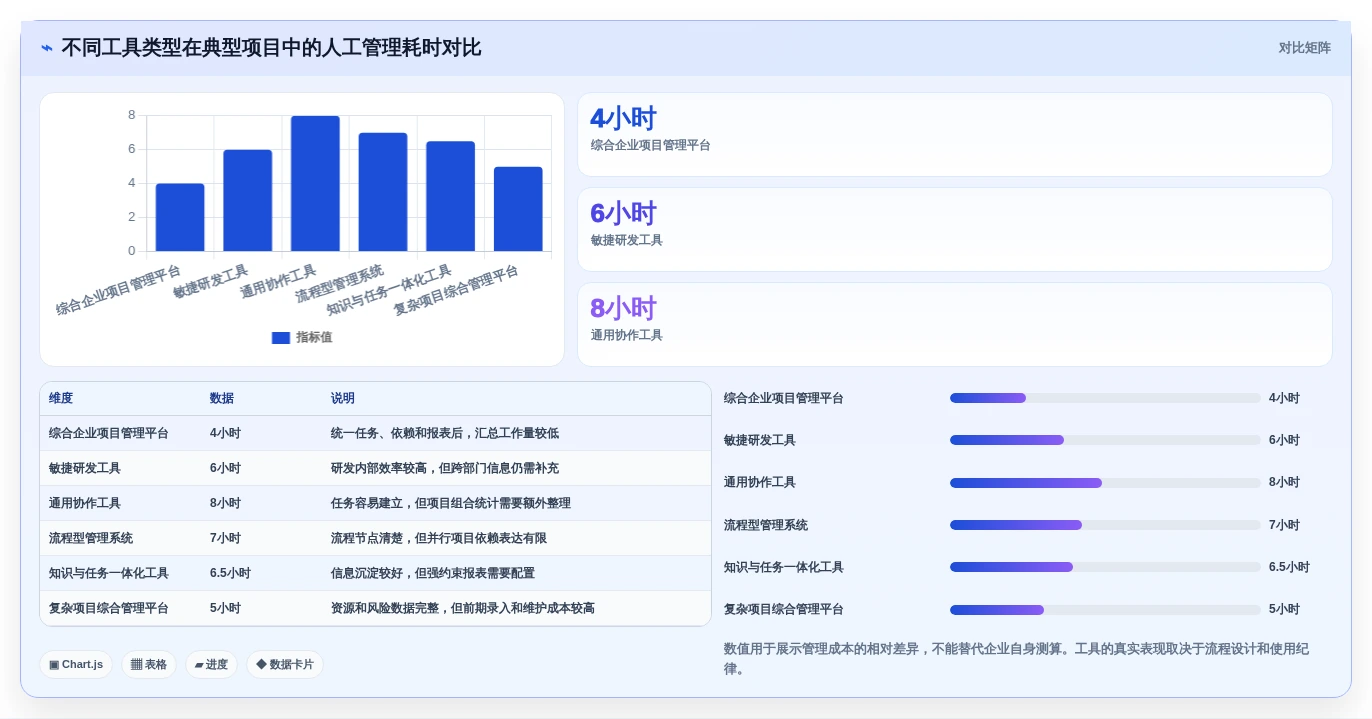This screenshot has width=1372, height=719.
Task: Click the 流程型管理系统 progress bar
Action: click(1105, 525)
